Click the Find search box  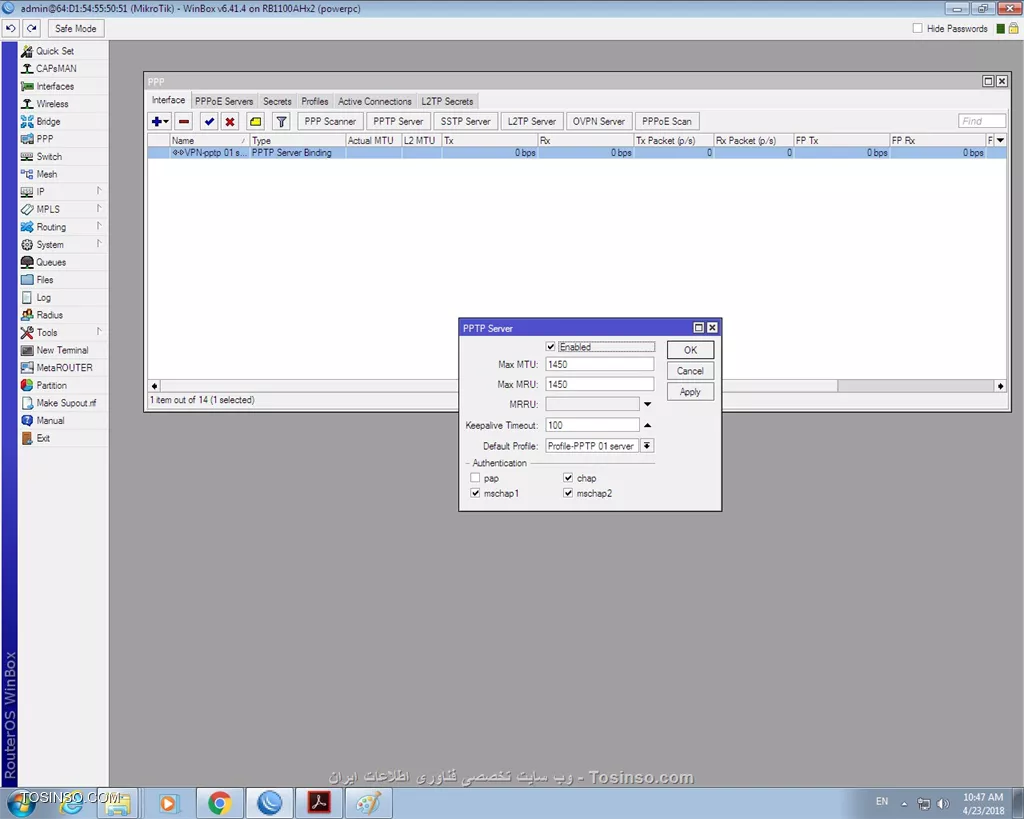pyautogui.click(x=982, y=121)
